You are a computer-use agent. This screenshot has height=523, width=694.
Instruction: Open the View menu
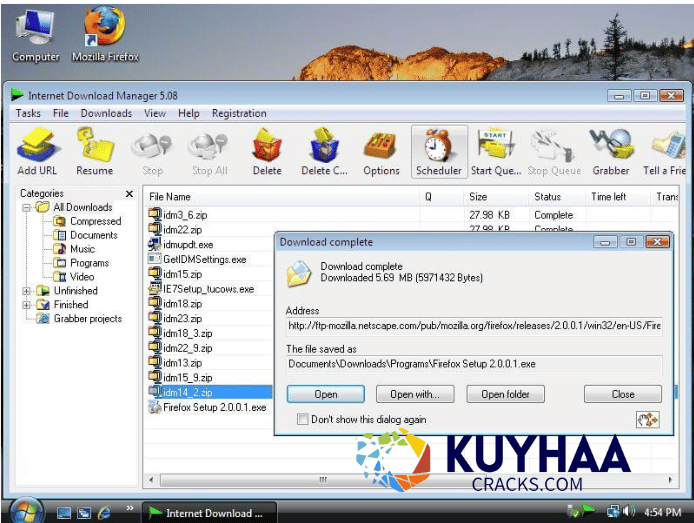pyautogui.click(x=154, y=113)
